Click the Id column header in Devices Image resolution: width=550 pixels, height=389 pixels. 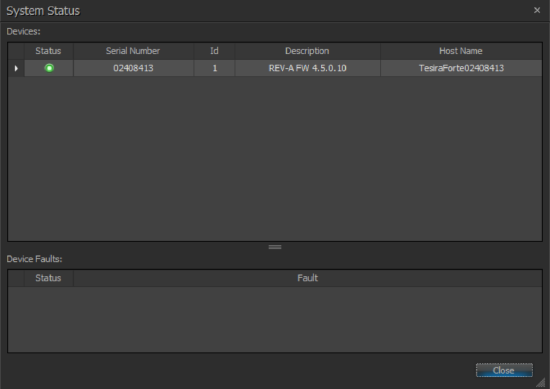[x=214, y=51]
